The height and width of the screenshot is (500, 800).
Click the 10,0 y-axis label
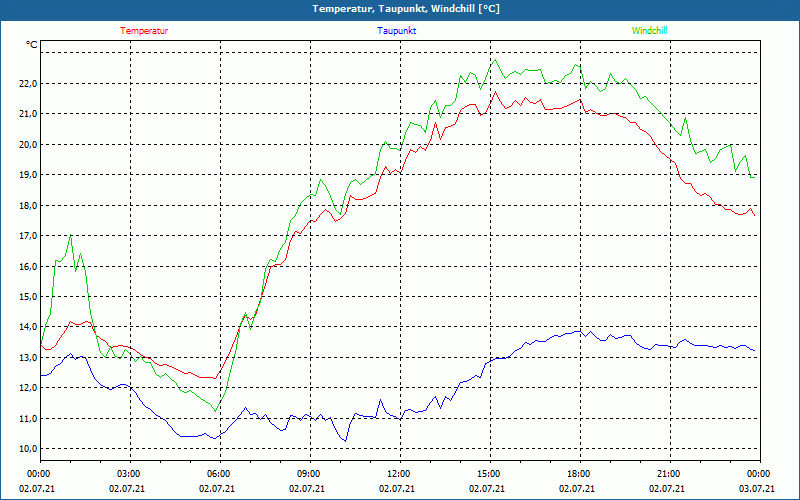(x=28, y=448)
